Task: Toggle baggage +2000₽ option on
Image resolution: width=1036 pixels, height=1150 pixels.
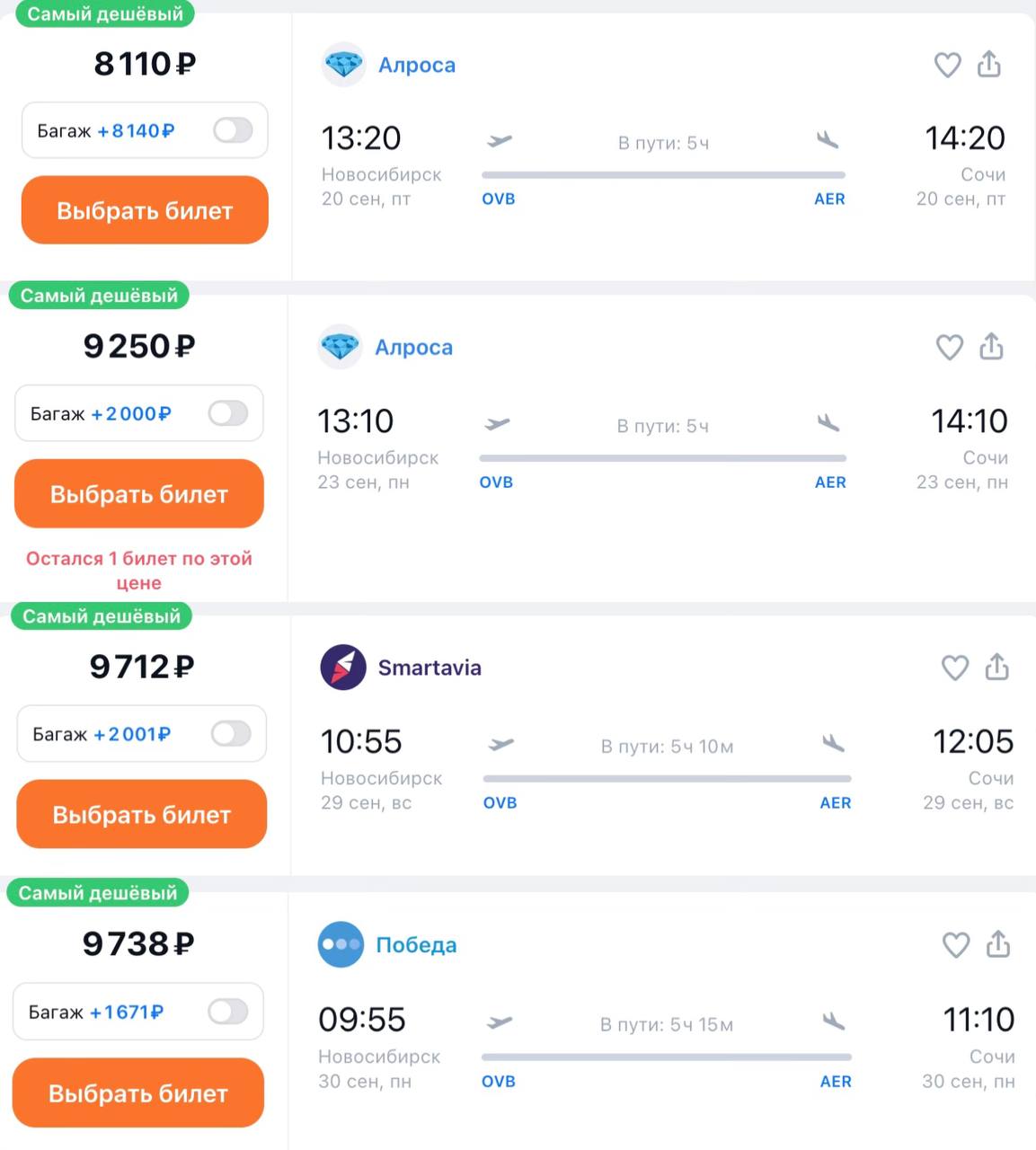Action: click(228, 413)
